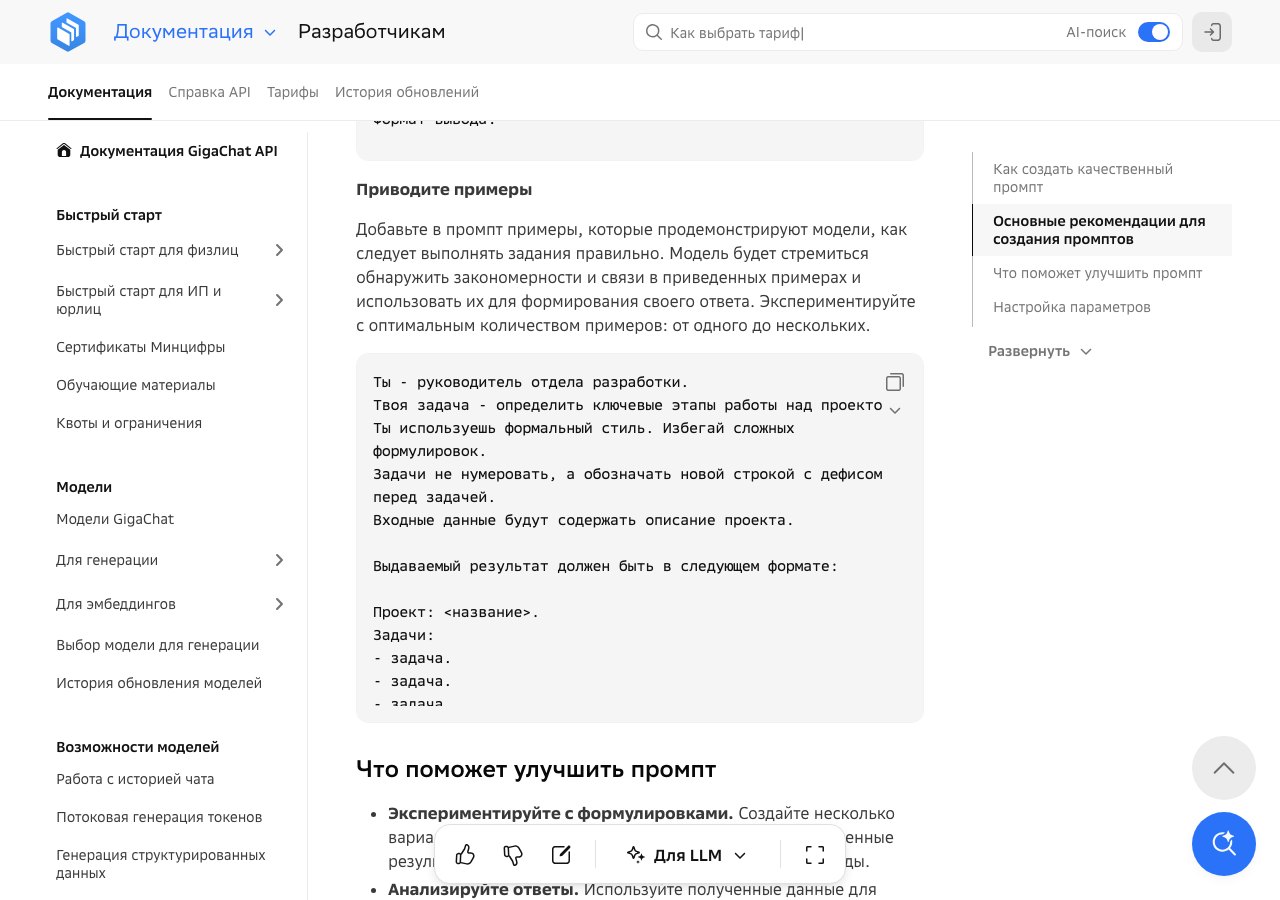Expand Быстрый старт для ИП и юрлиц
The image size is (1280, 900).
point(280,300)
